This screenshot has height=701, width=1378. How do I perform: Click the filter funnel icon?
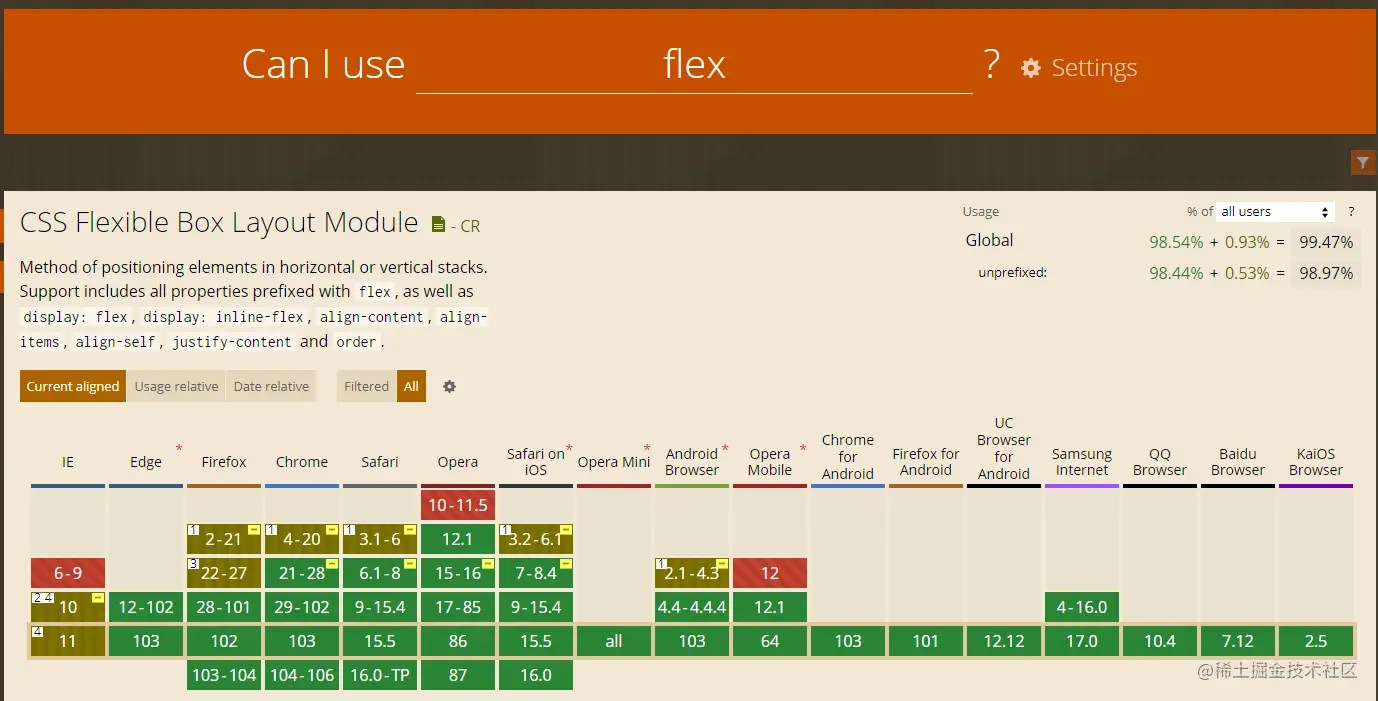1362,162
